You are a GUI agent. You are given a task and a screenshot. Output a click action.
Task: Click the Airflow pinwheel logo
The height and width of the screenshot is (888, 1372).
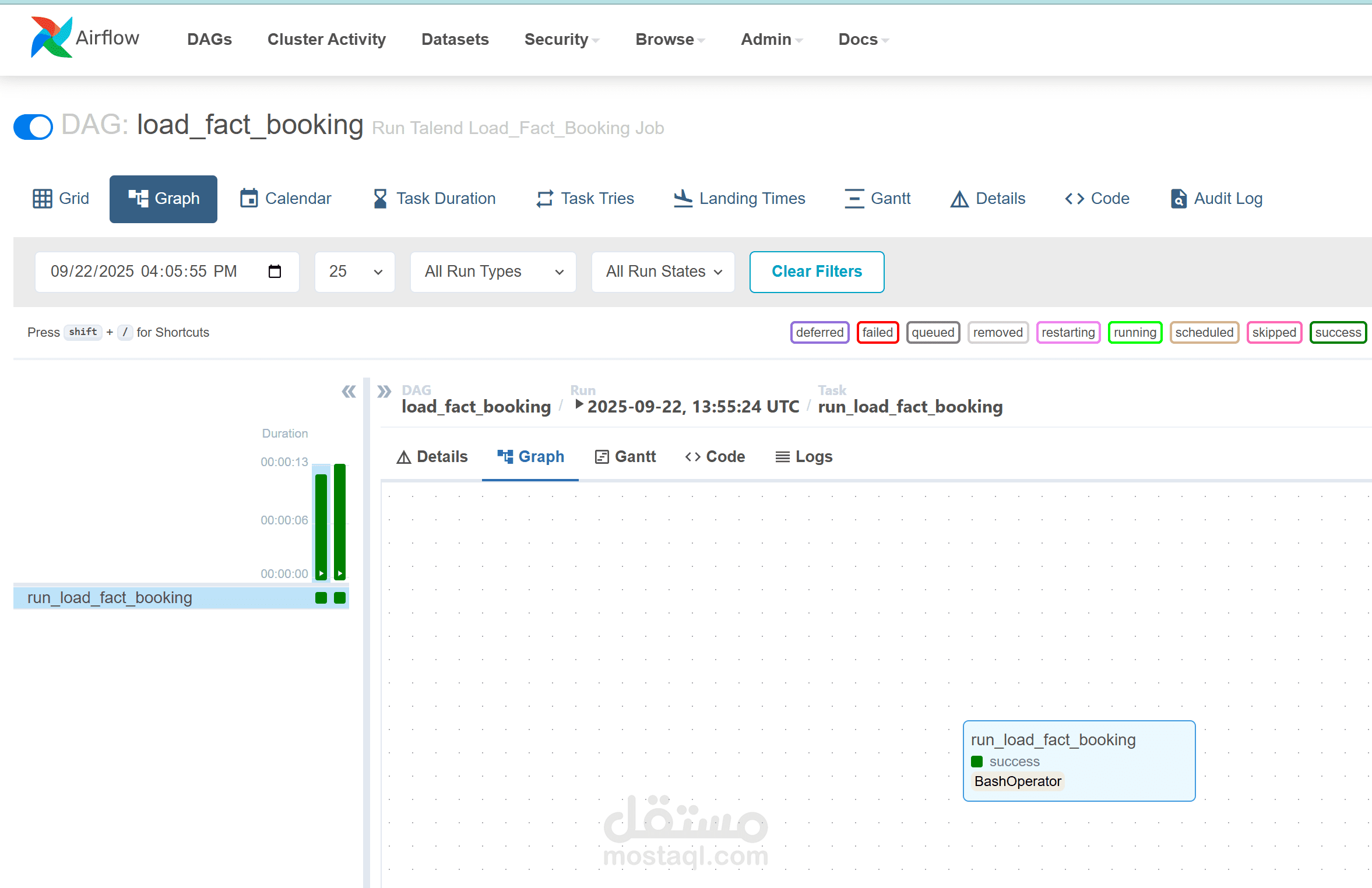coord(51,38)
